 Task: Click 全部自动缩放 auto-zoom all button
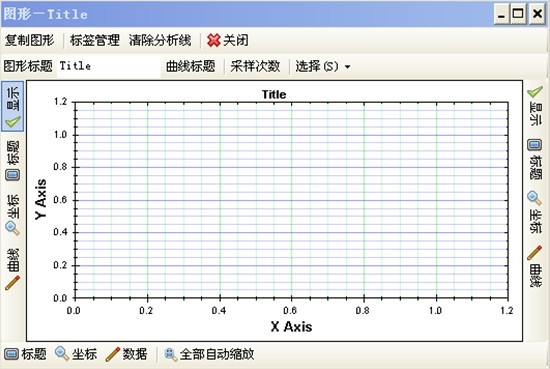point(209,354)
